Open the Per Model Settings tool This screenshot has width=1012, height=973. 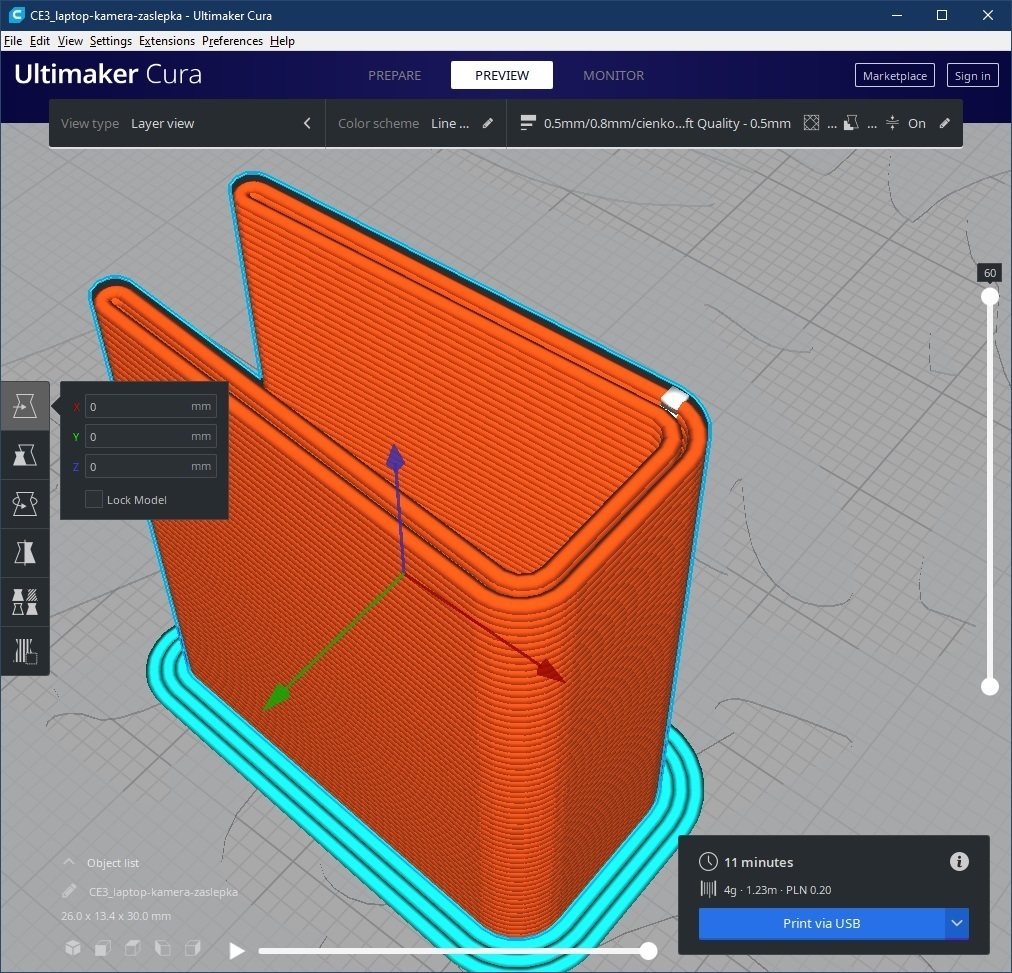coord(24,602)
